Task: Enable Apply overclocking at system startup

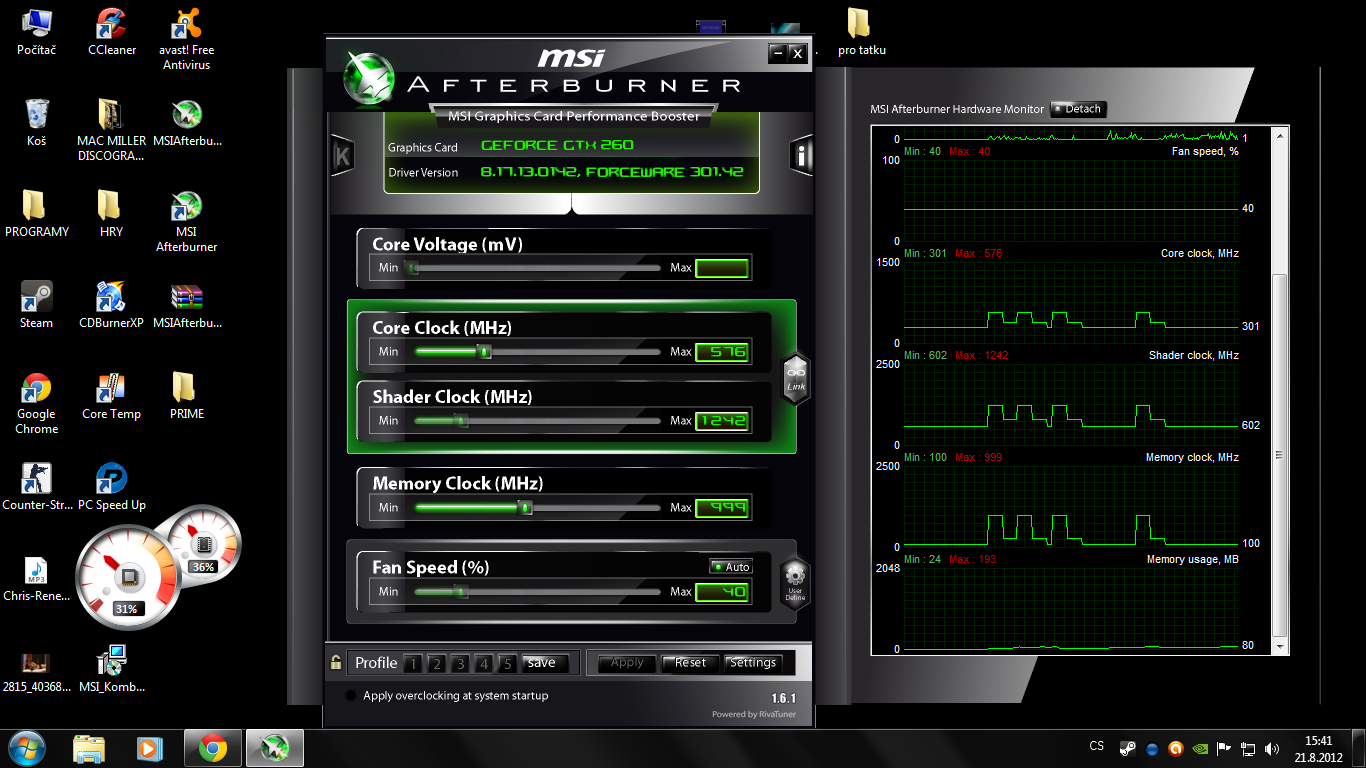Action: point(351,696)
